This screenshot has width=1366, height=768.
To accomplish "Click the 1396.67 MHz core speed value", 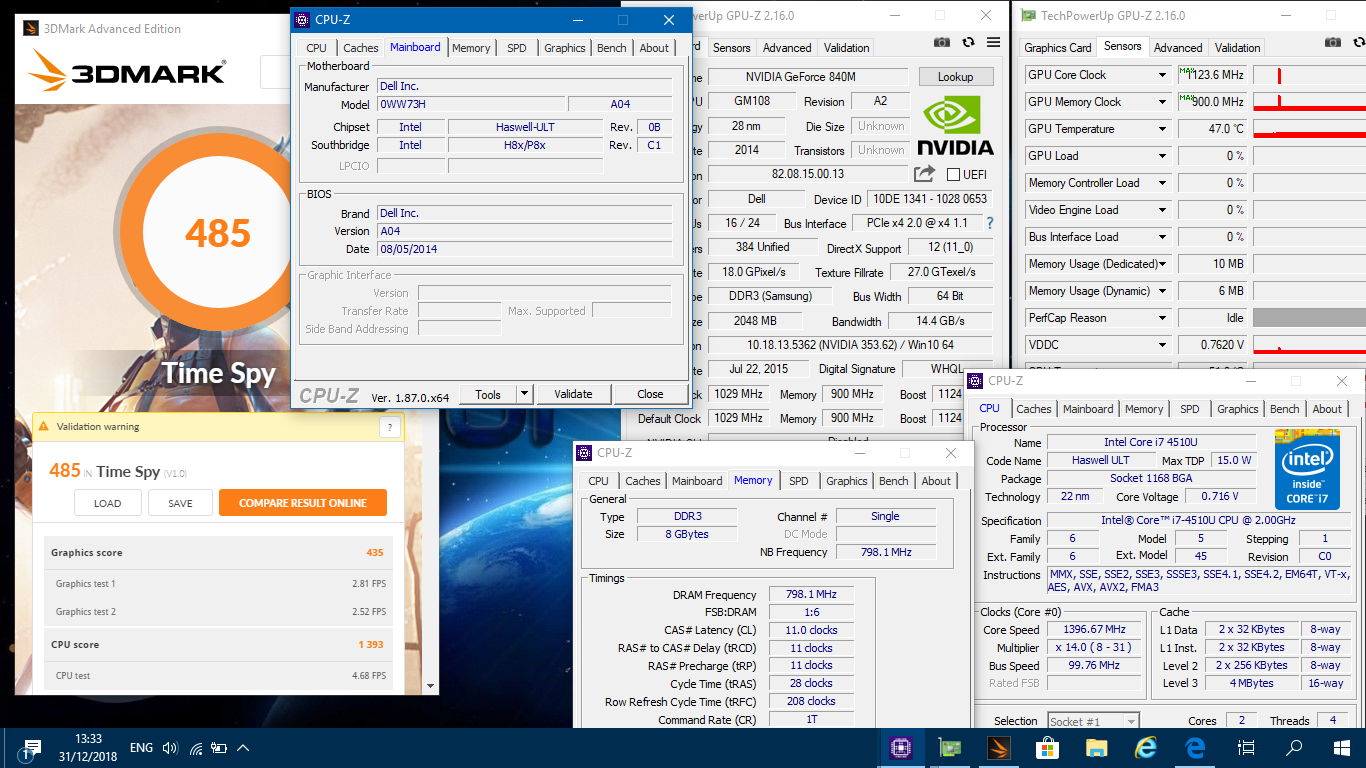I will pyautogui.click(x=1094, y=629).
